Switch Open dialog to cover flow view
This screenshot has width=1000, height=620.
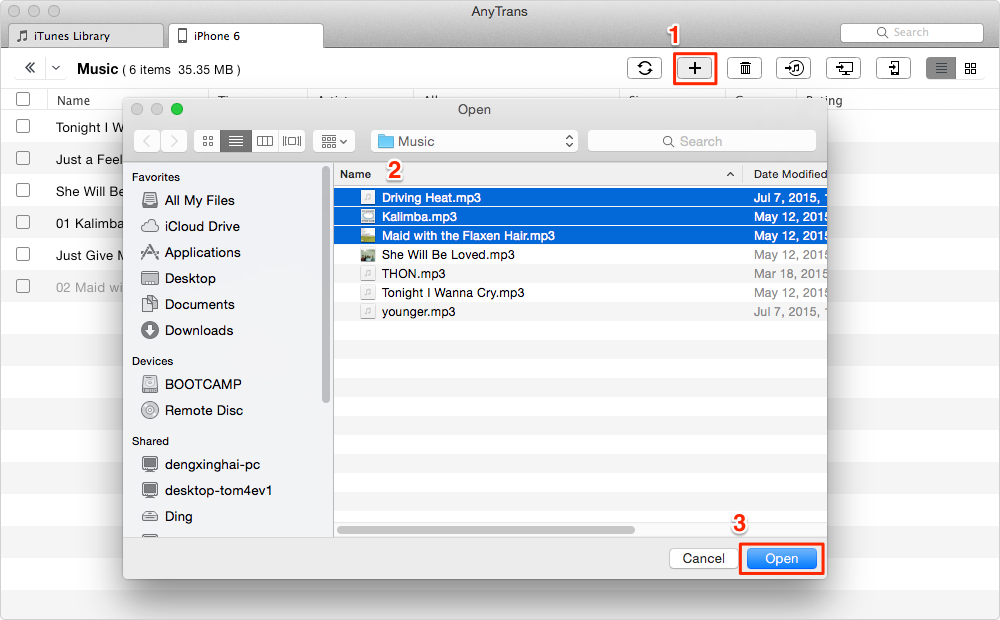coord(291,141)
